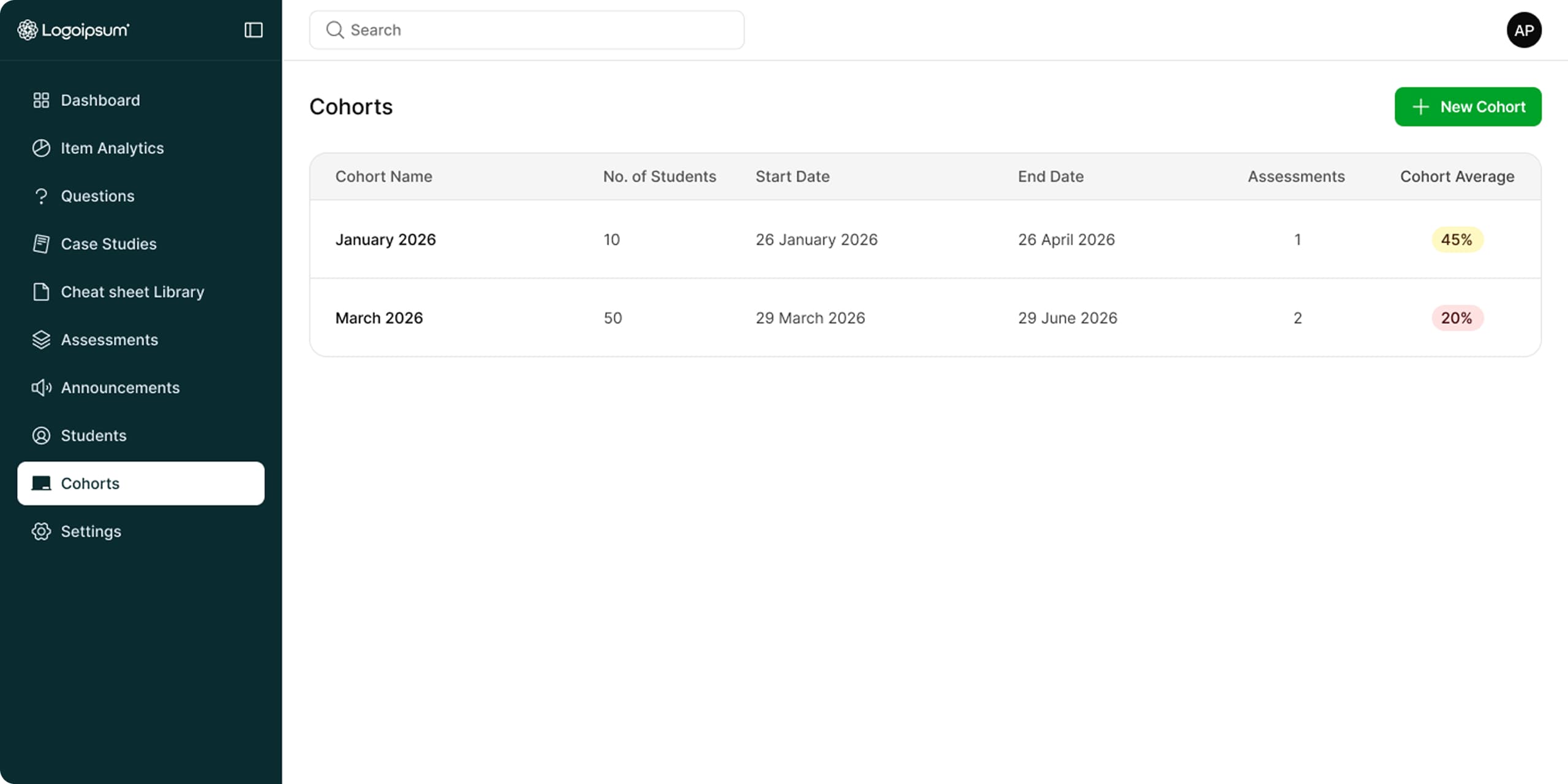
Task: Open Cheat sheet Library
Action: [x=141, y=292]
